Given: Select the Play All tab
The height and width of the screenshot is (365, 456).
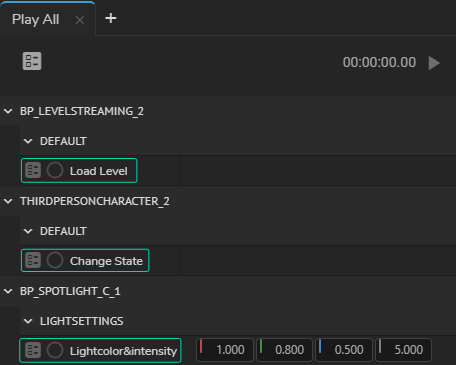Looking at the screenshot, I should click(x=36, y=19).
